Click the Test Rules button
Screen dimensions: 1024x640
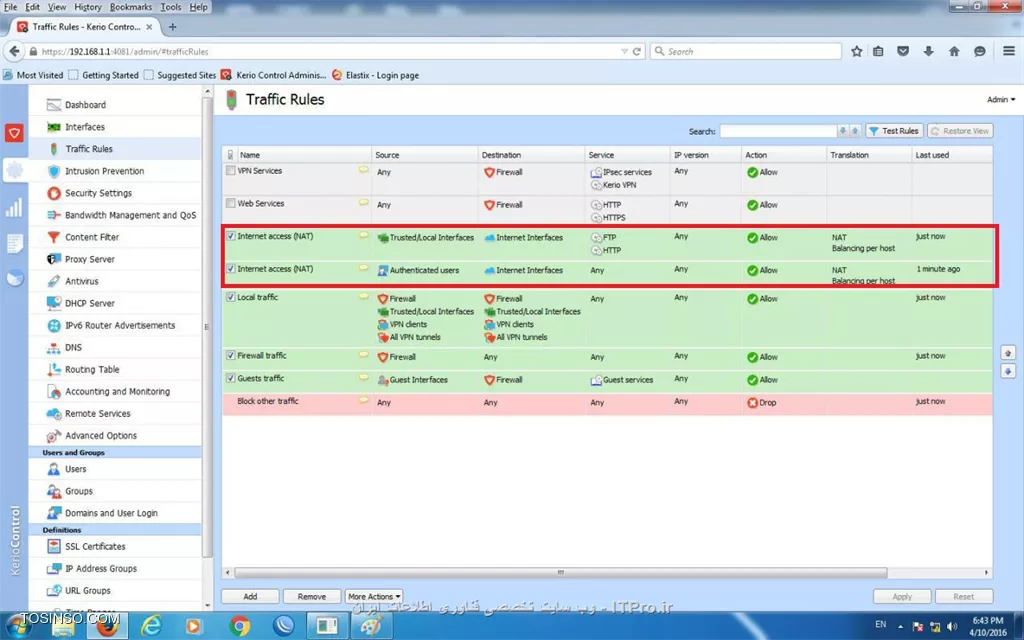(894, 131)
